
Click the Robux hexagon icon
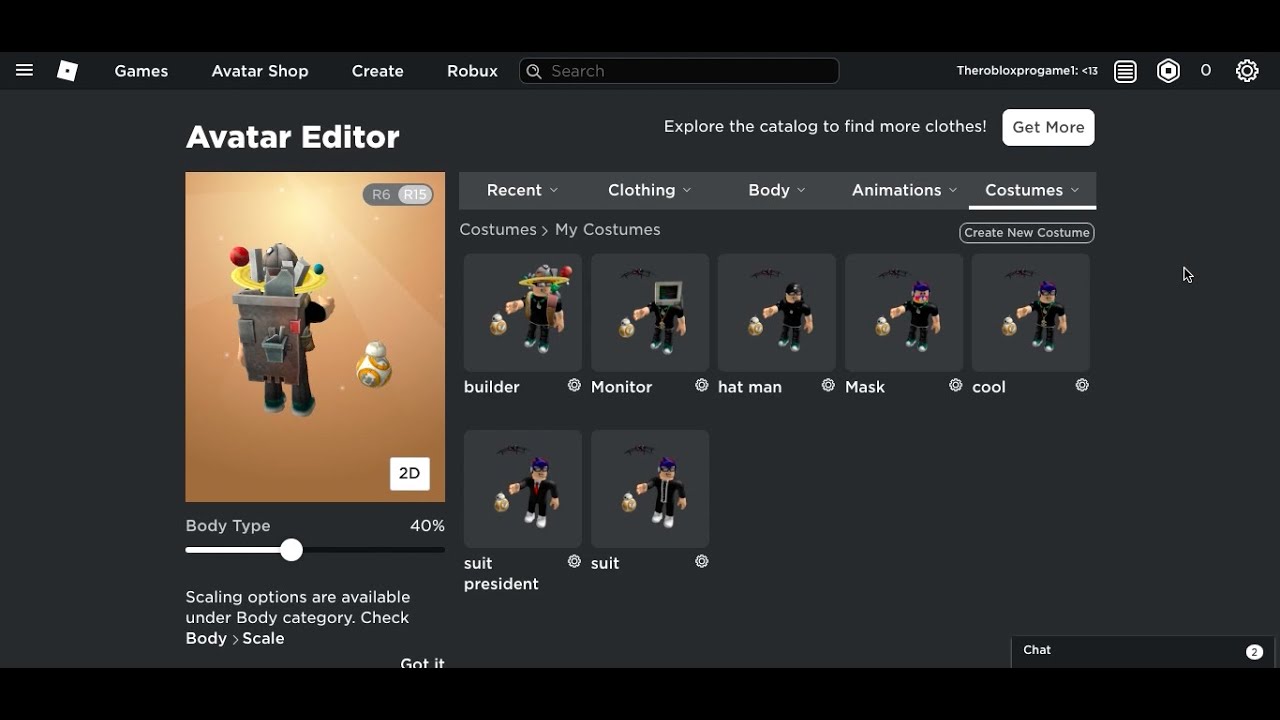click(x=1168, y=71)
